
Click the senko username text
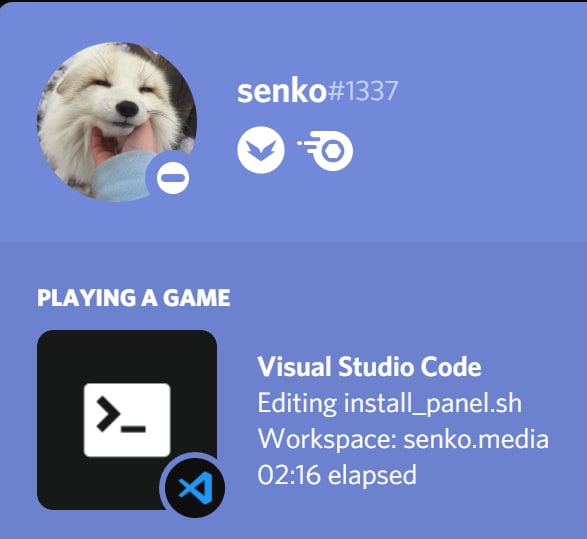(x=282, y=91)
